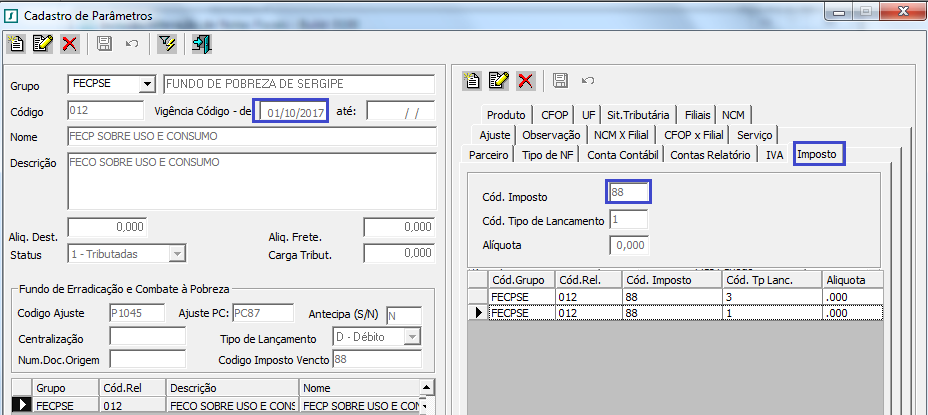The image size is (928, 415).
Task: Click the Edit record icon in main toolbar
Action: click(43, 43)
